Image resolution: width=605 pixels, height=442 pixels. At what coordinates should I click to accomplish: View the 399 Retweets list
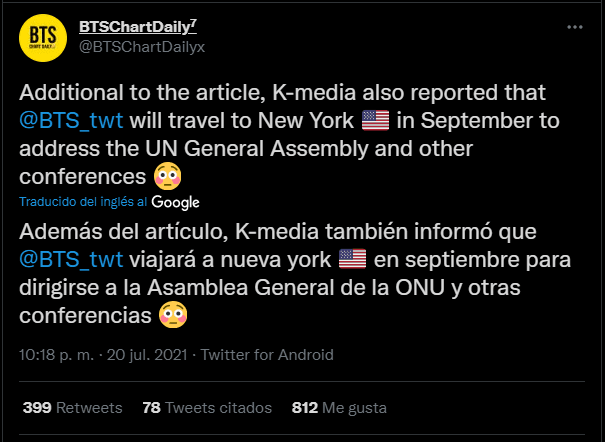coord(72,408)
